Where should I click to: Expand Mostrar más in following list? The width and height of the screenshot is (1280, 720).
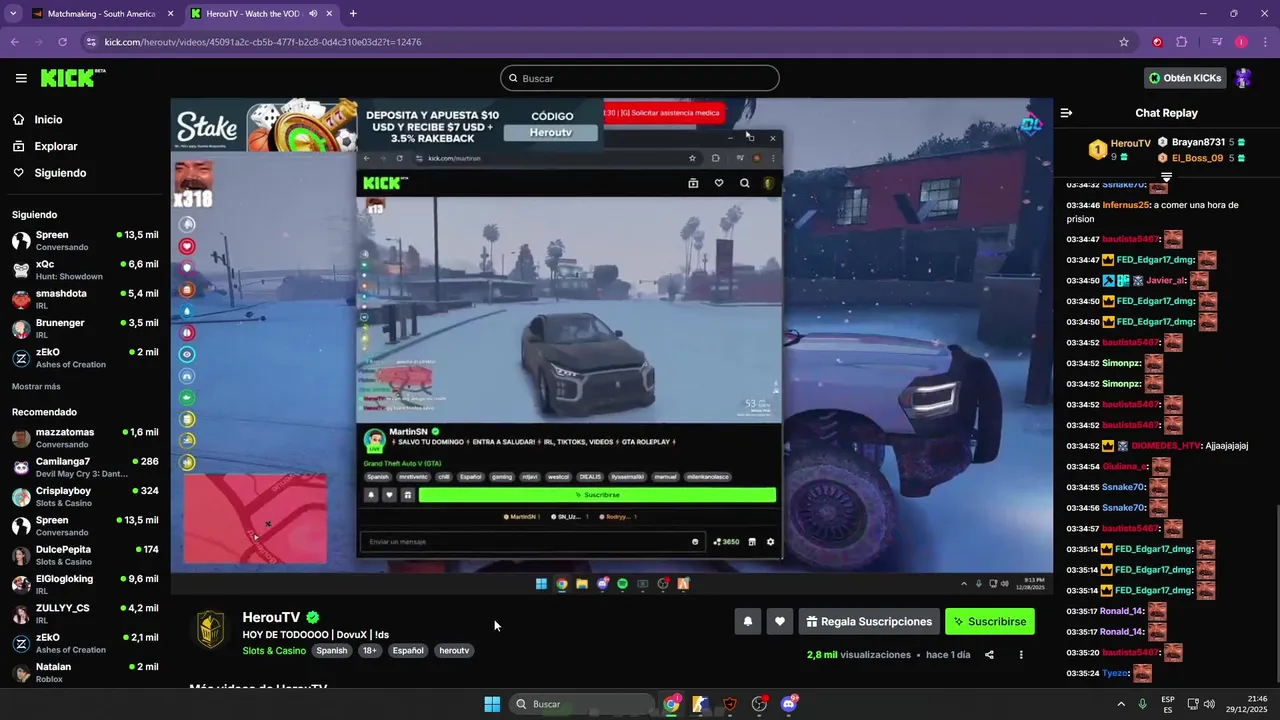tap(36, 386)
